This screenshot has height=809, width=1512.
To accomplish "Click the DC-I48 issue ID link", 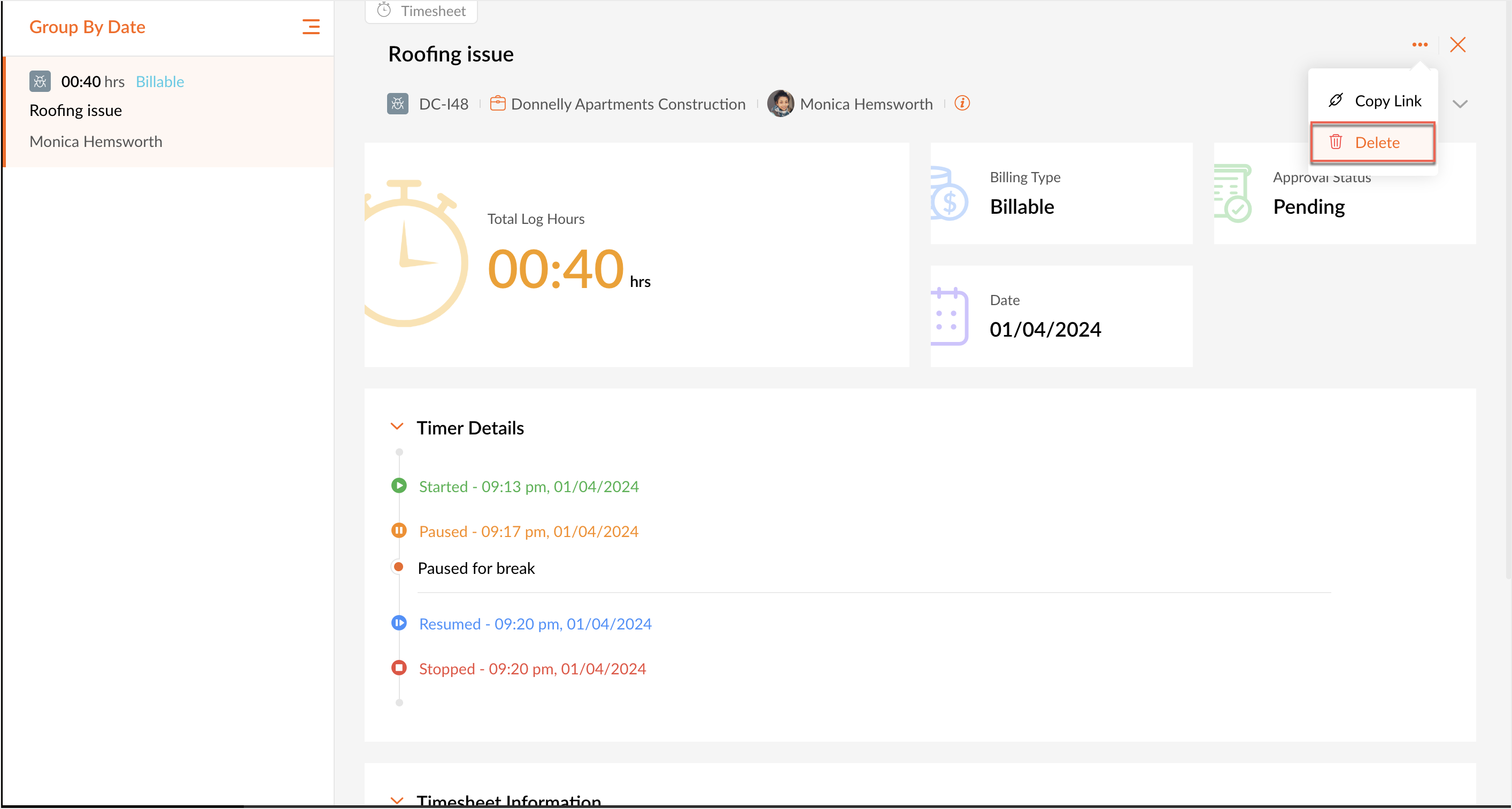I will pyautogui.click(x=443, y=104).
